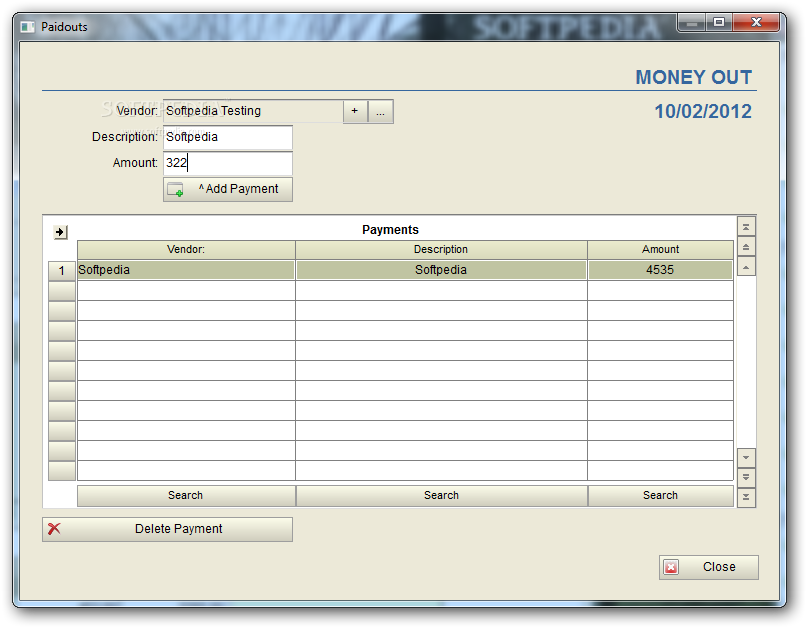Screen dimensions: 807x628
Task: Minimize the Paidouts window
Action: click(692, 23)
